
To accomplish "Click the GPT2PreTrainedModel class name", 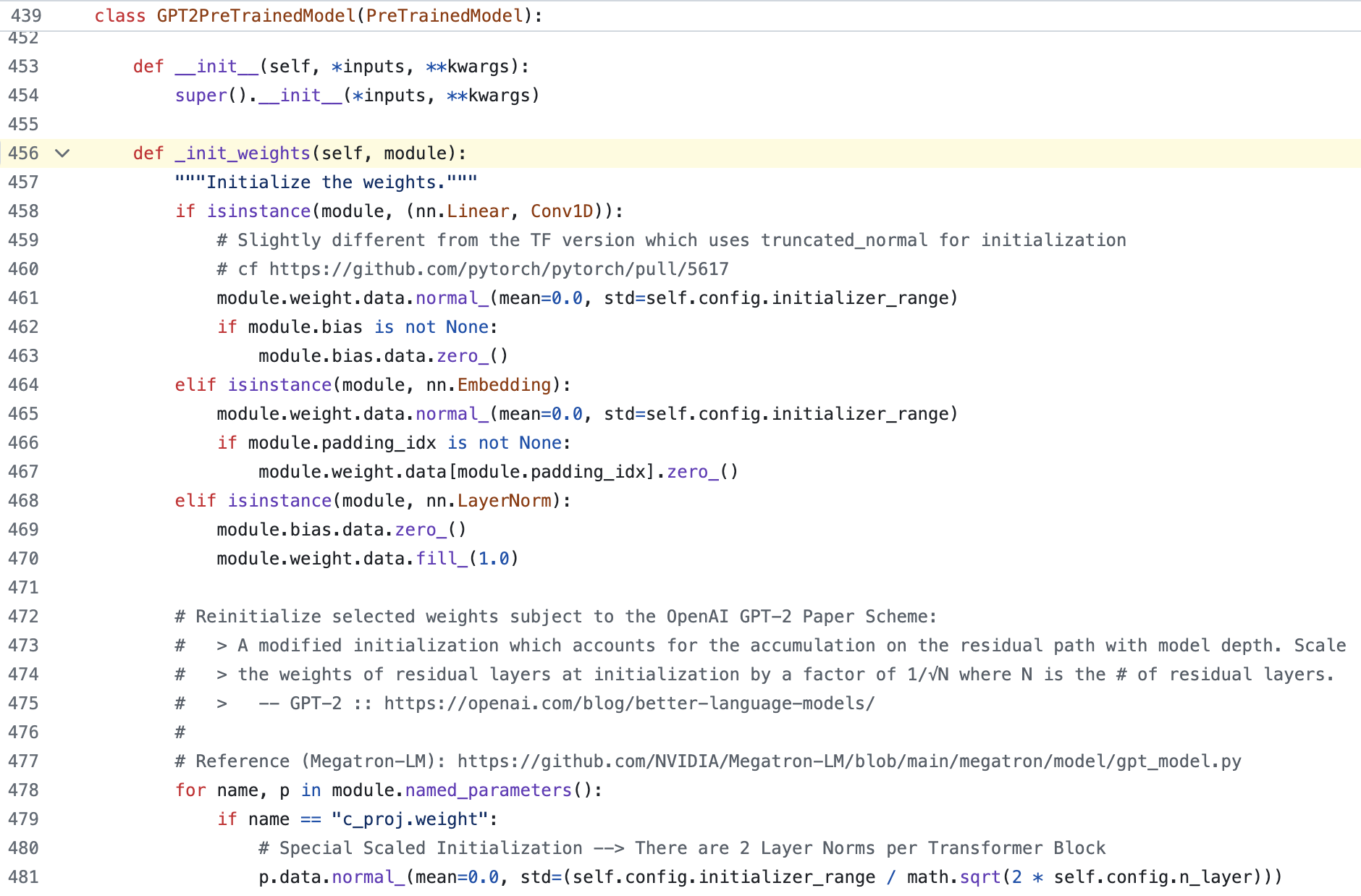I will point(256,16).
